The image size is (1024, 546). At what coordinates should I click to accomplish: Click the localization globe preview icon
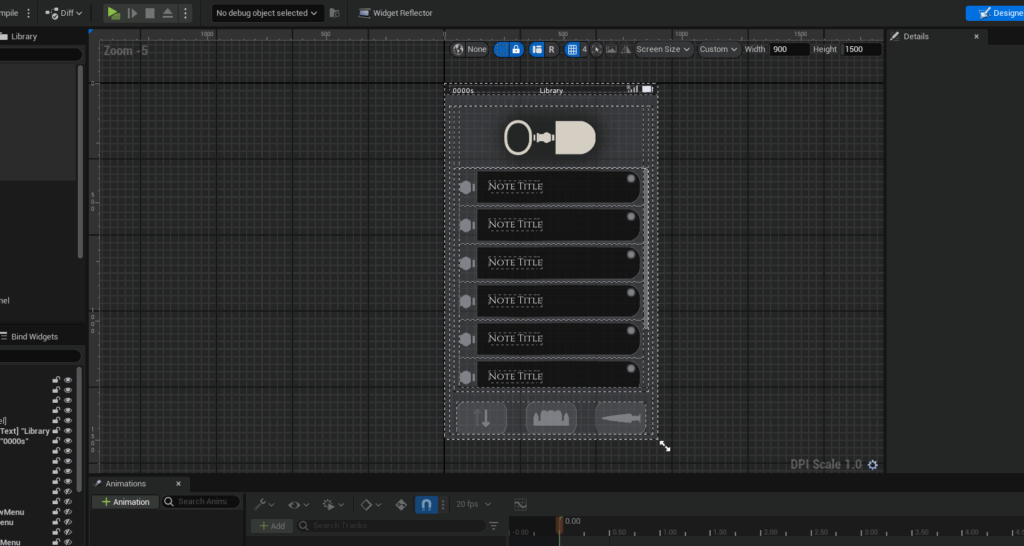click(459, 49)
